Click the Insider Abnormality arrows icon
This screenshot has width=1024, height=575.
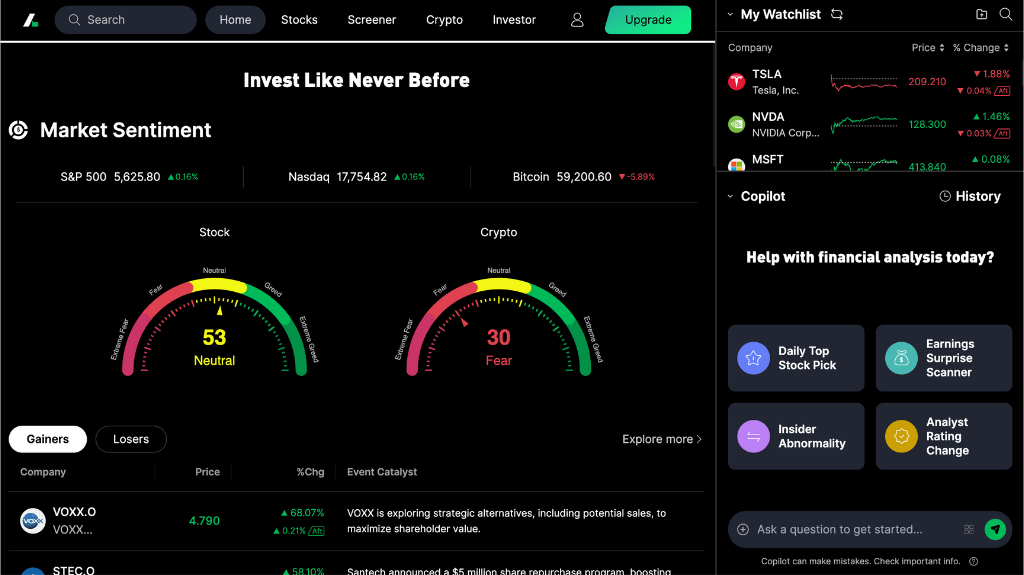pos(754,436)
